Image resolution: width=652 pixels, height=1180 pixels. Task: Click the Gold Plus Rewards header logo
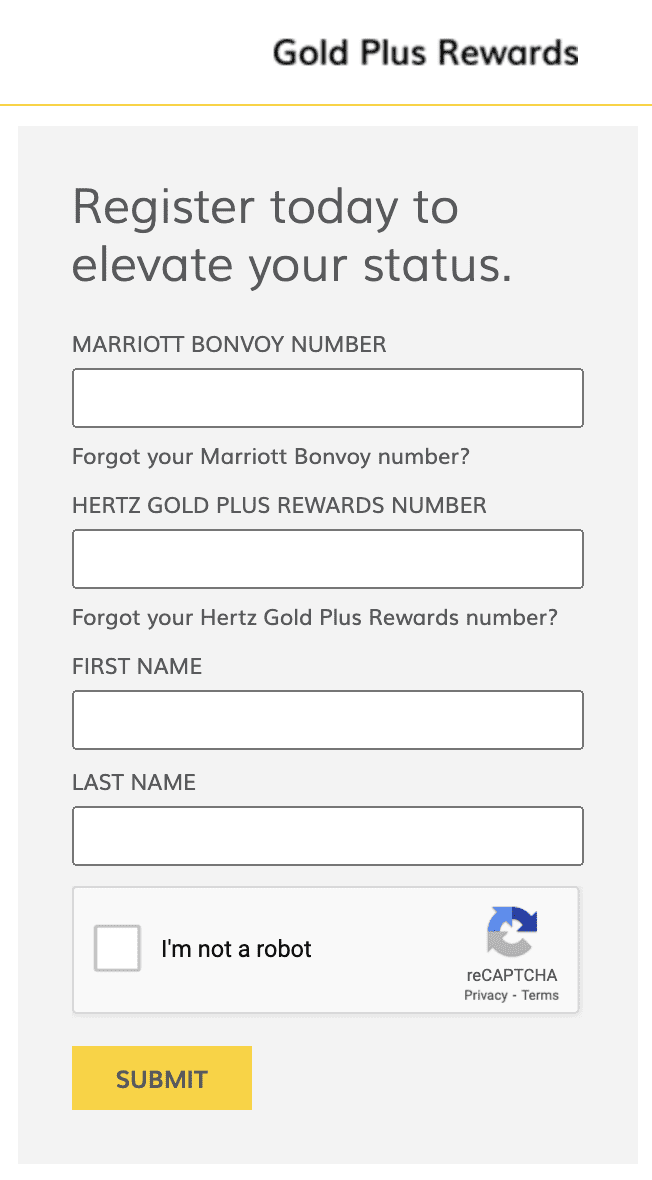click(424, 51)
